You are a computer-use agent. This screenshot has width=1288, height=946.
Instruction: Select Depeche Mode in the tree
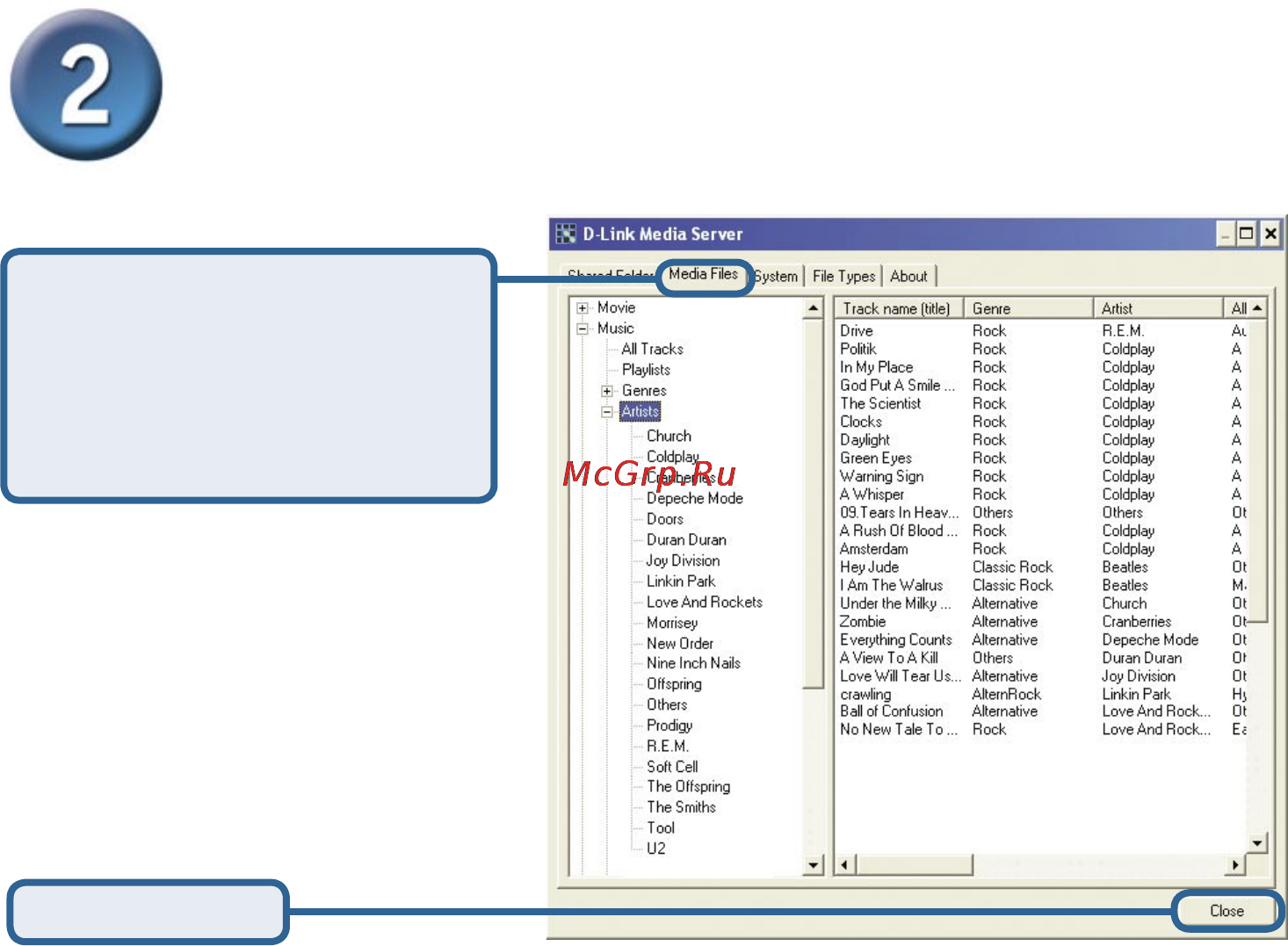pyautogui.click(x=694, y=498)
